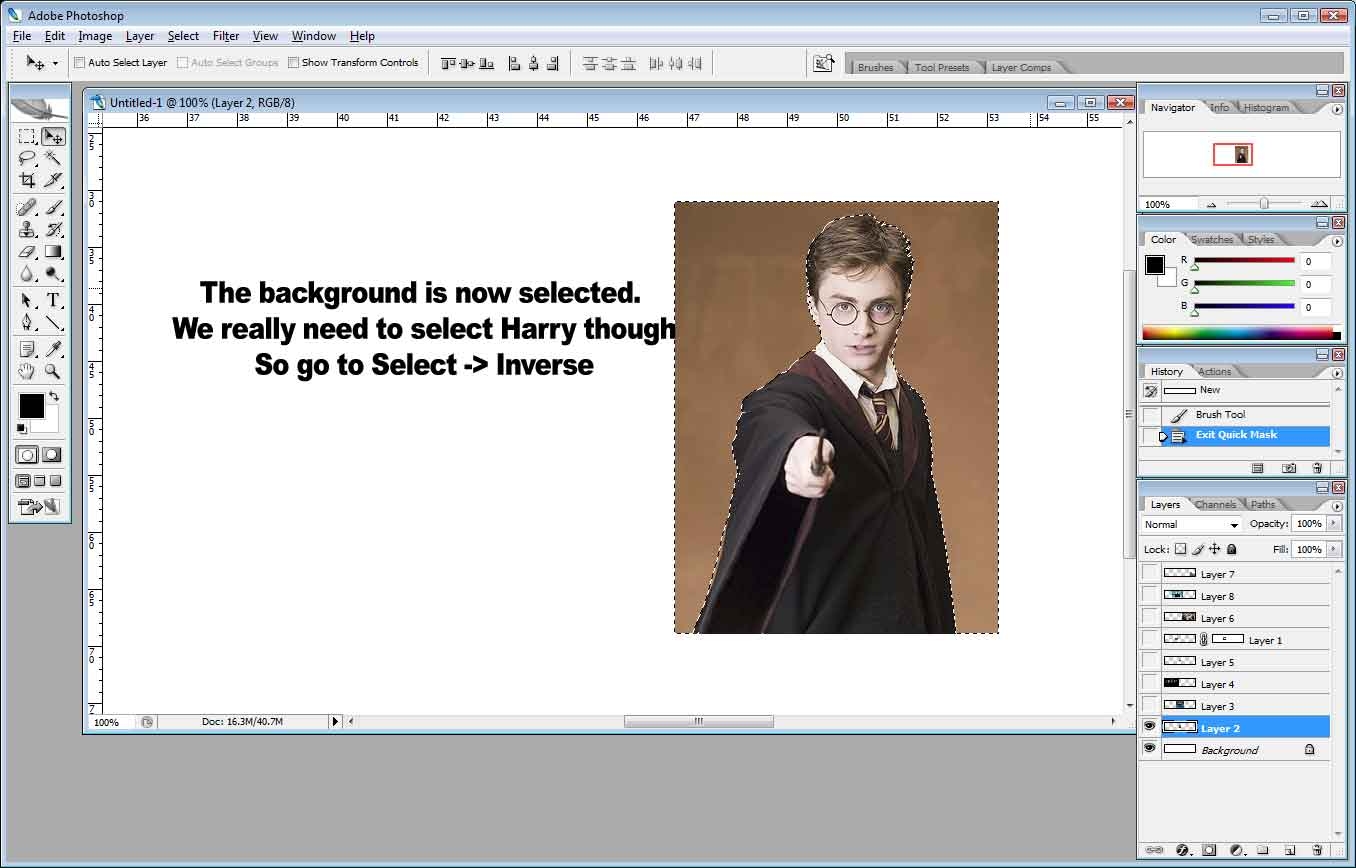Open Fill slider arrow in Layers
Image resolution: width=1356 pixels, height=868 pixels.
coord(1333,549)
